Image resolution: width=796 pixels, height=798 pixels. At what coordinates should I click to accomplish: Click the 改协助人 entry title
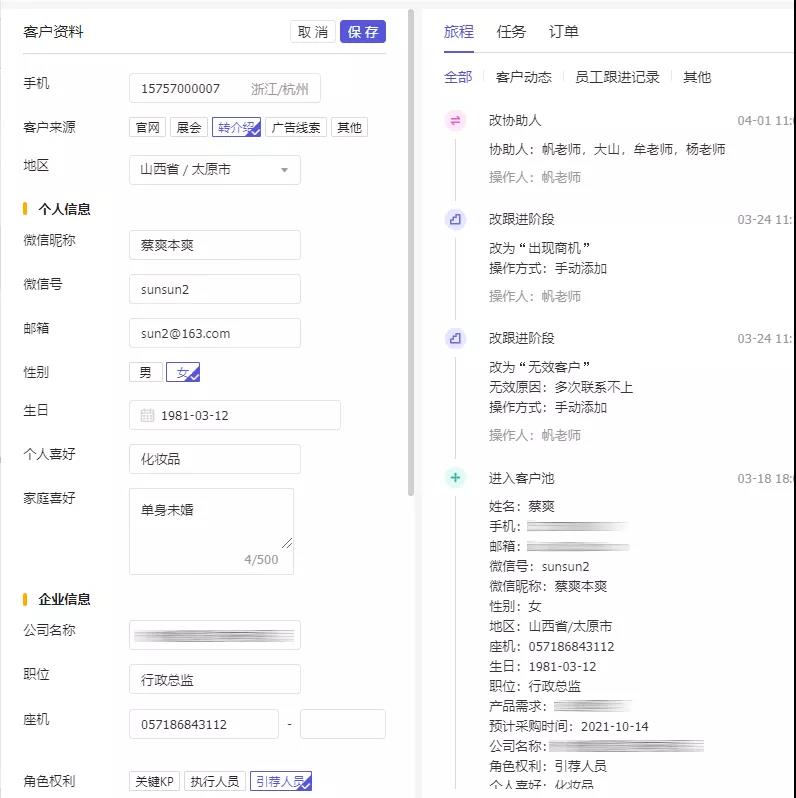(x=515, y=121)
